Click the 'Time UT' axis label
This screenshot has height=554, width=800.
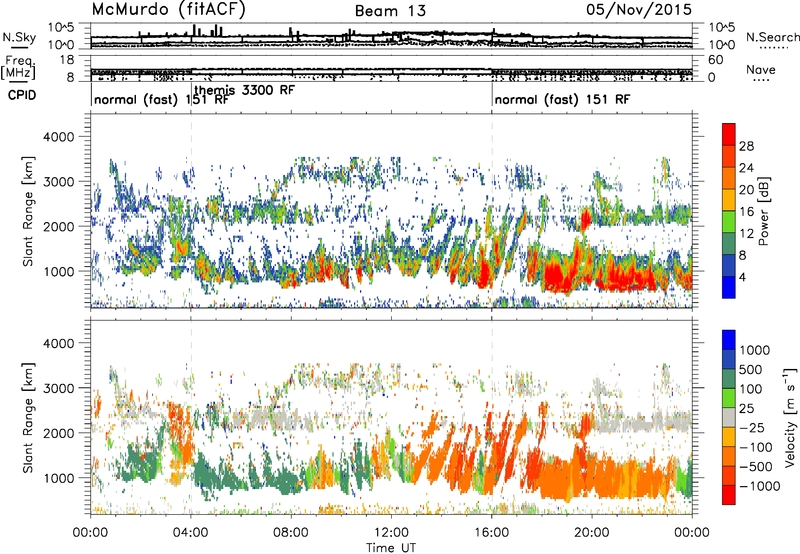(x=391, y=547)
